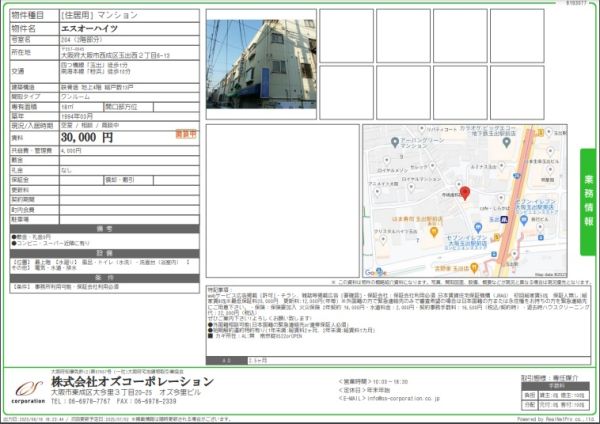Select the gray pin below ロイヤルマンション label
600x424 pixels.
coord(411,188)
